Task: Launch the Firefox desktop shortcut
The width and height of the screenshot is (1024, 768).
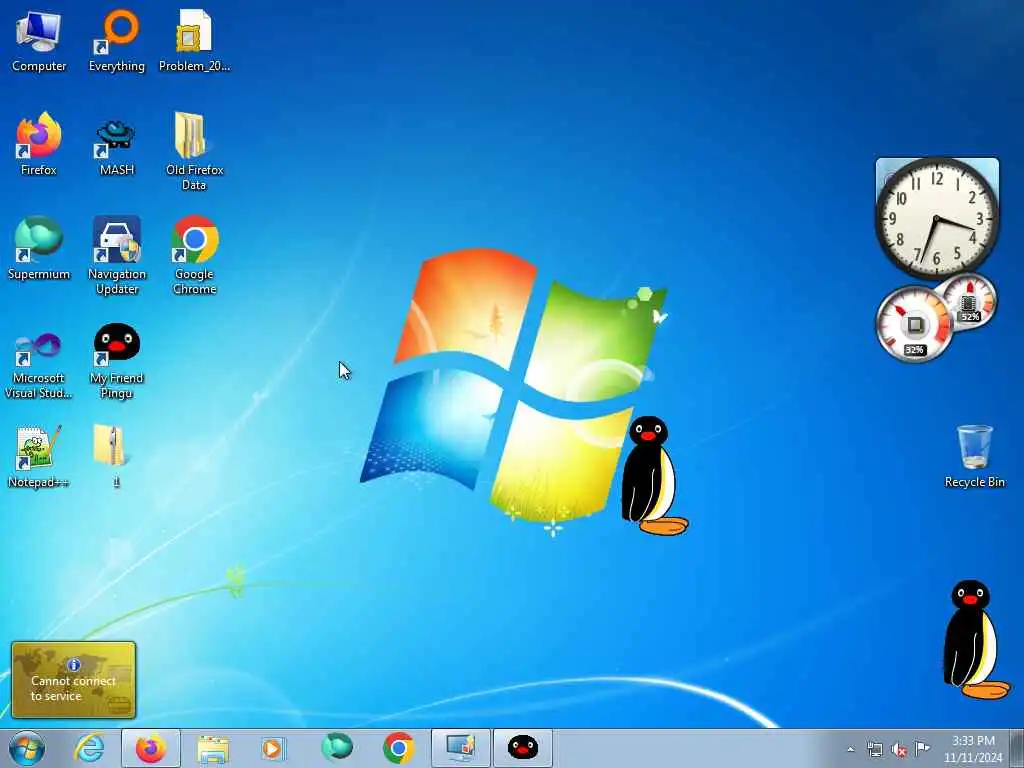Action: click(x=39, y=144)
